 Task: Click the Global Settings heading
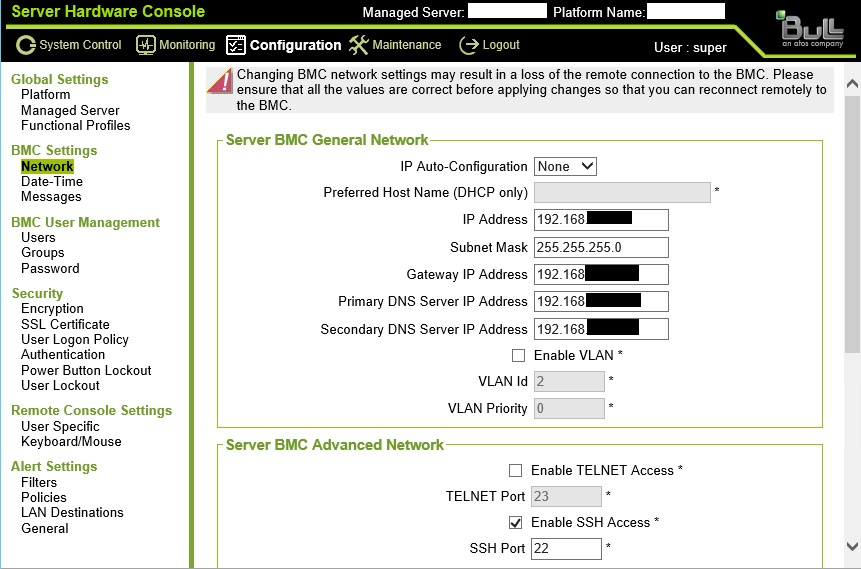point(60,80)
